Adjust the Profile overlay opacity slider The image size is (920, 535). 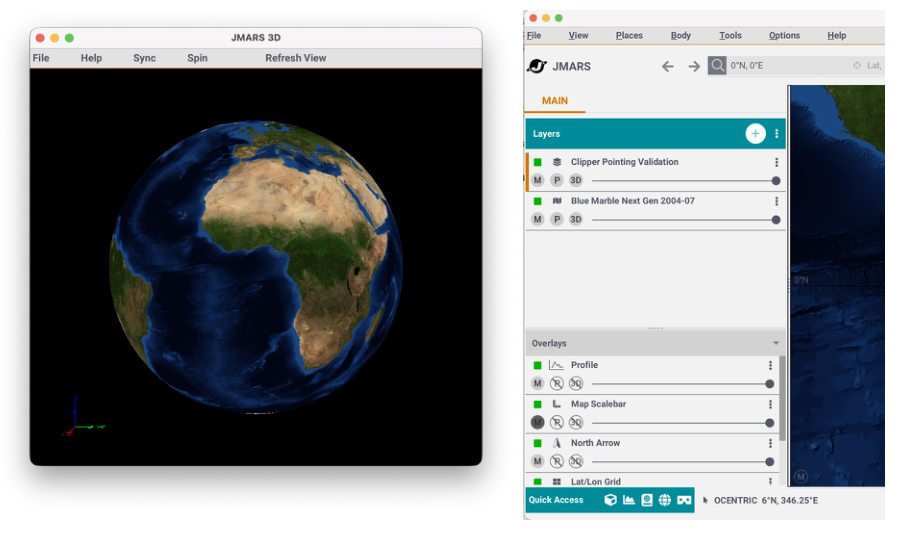[x=683, y=384]
